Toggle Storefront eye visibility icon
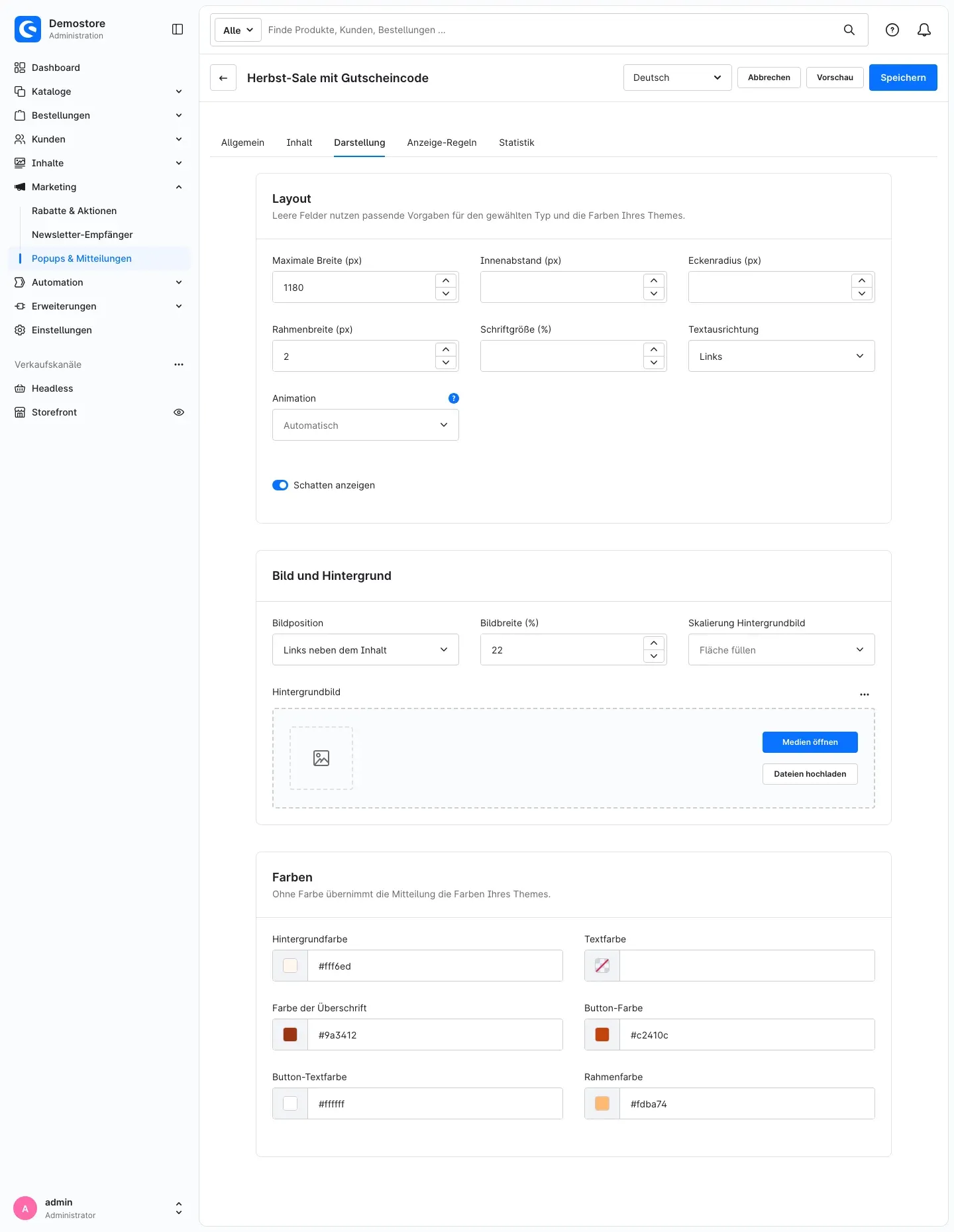 coord(179,412)
